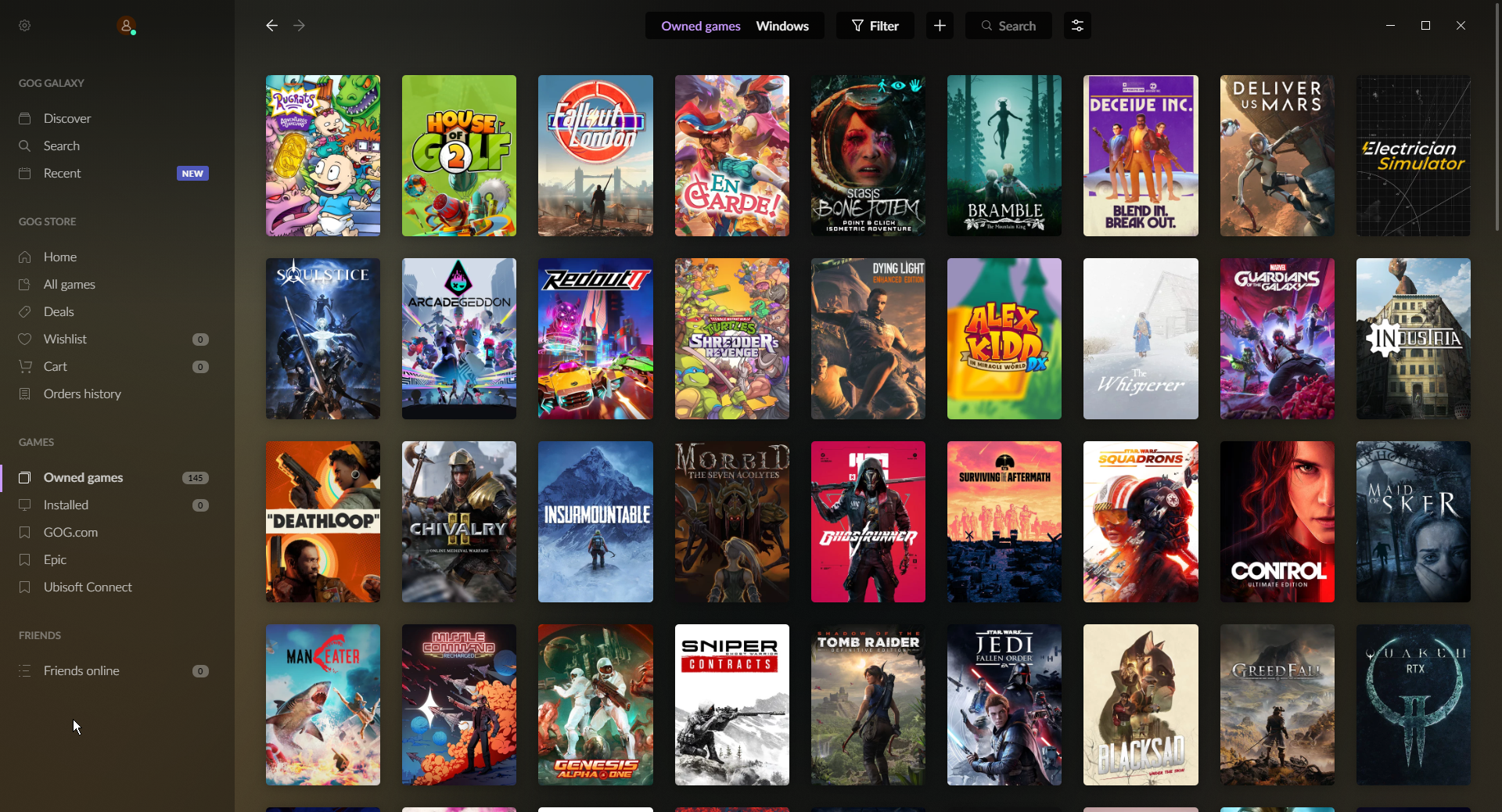Viewport: 1502px width, 812px height.
Task: Click the Cart icon in sidebar
Action: tap(25, 366)
